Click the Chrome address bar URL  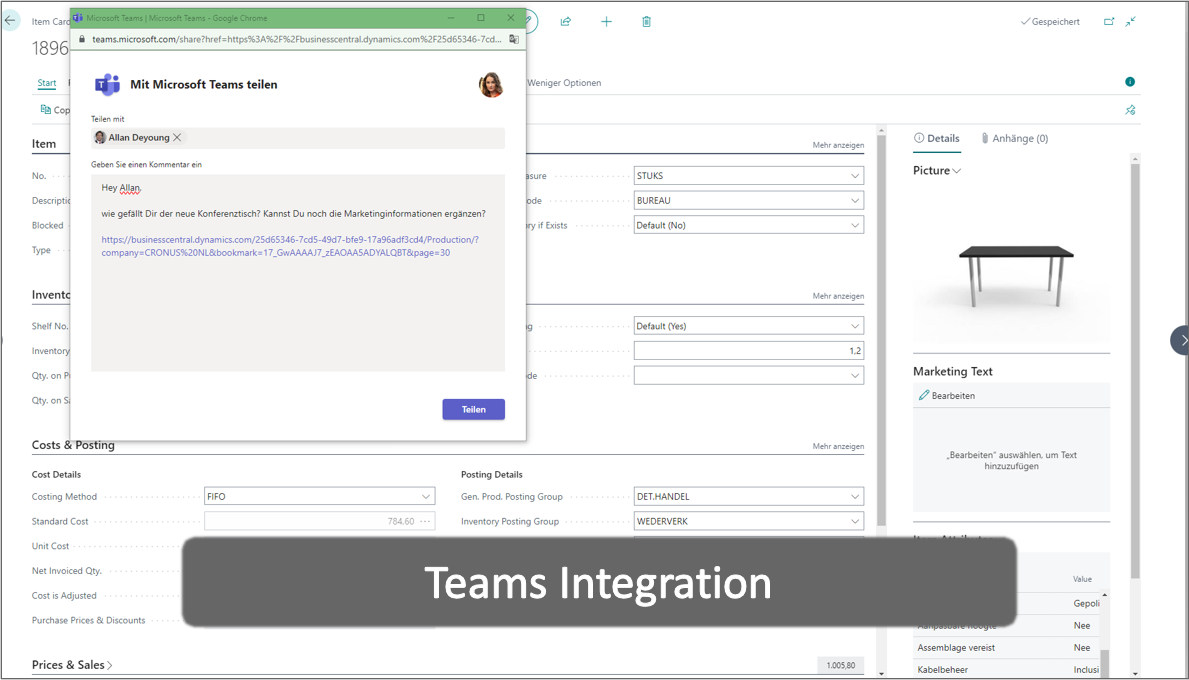tap(296, 39)
